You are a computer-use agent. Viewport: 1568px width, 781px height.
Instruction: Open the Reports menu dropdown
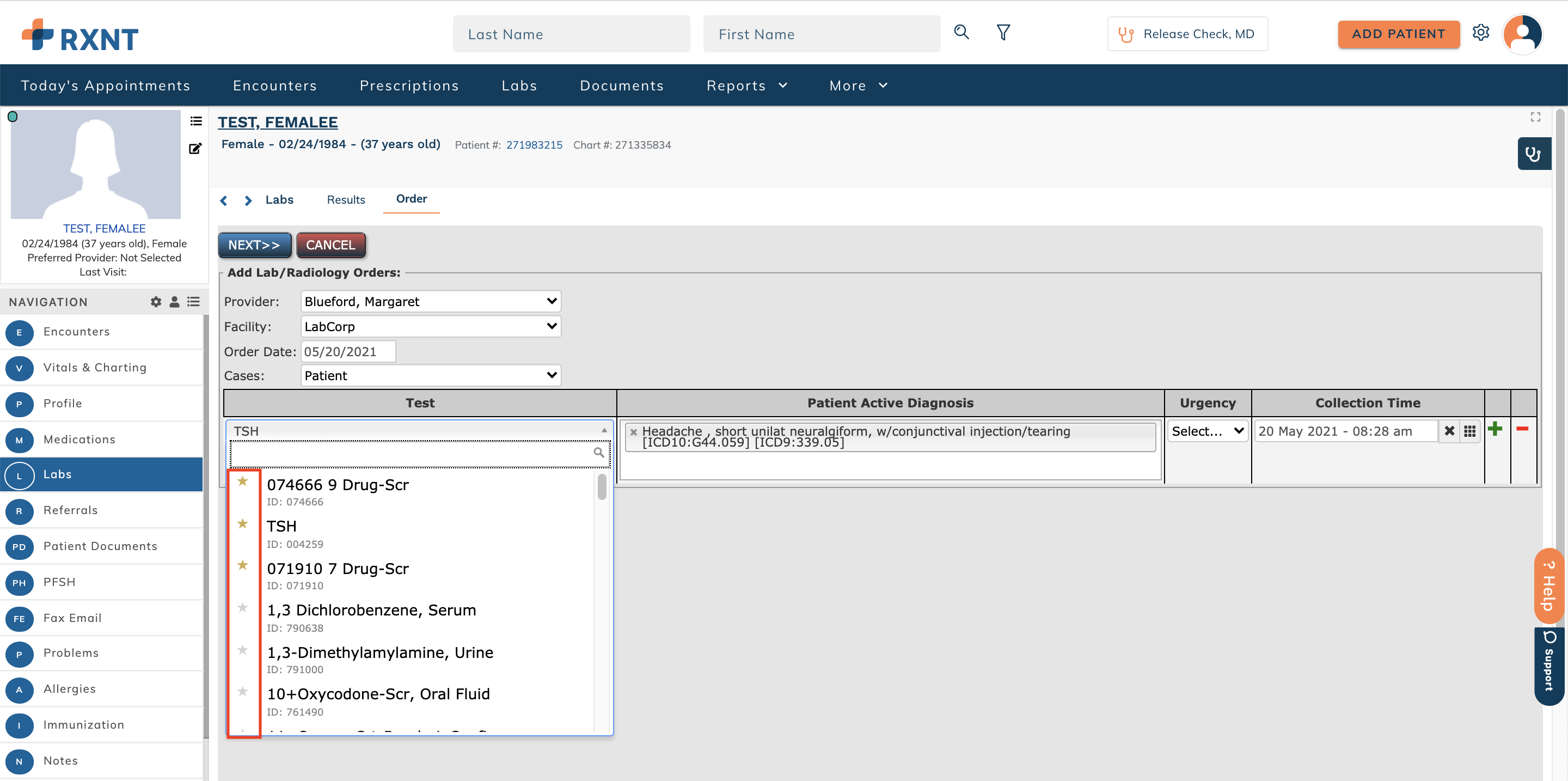[x=747, y=86]
